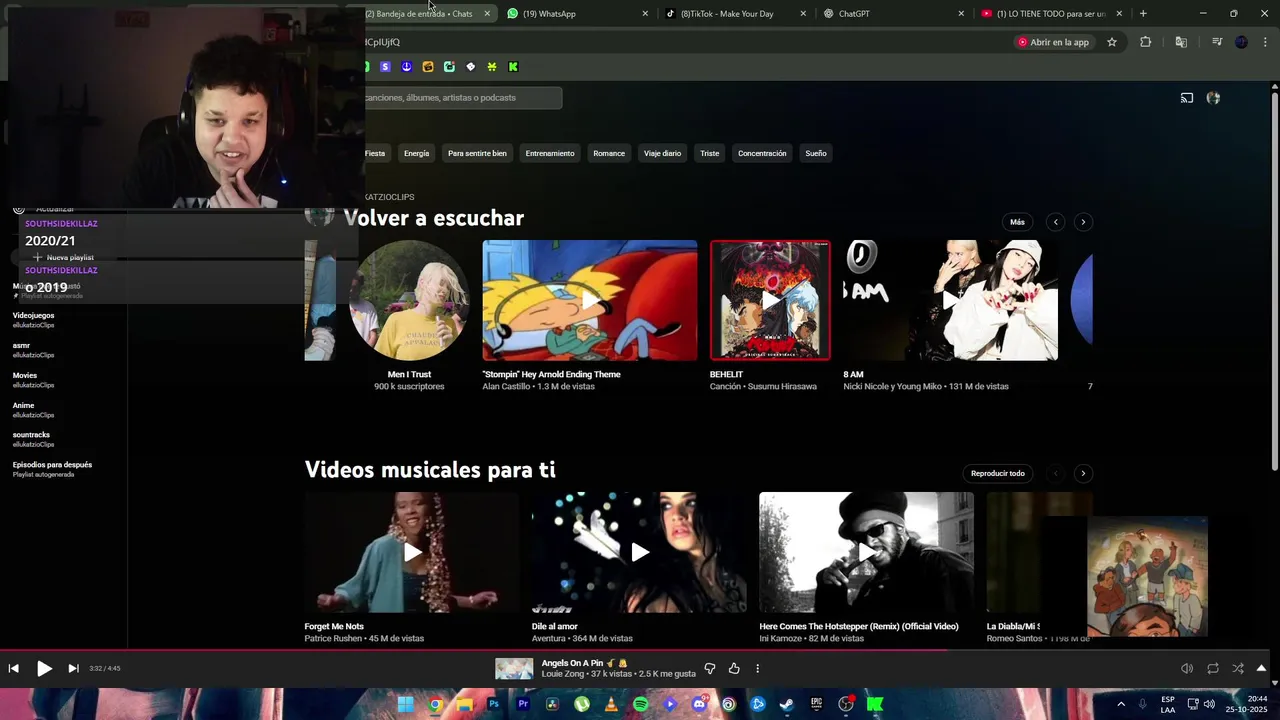Viewport: 1280px width, 720px height.
Task: Open a new browser tab with plus
Action: 1143,14
